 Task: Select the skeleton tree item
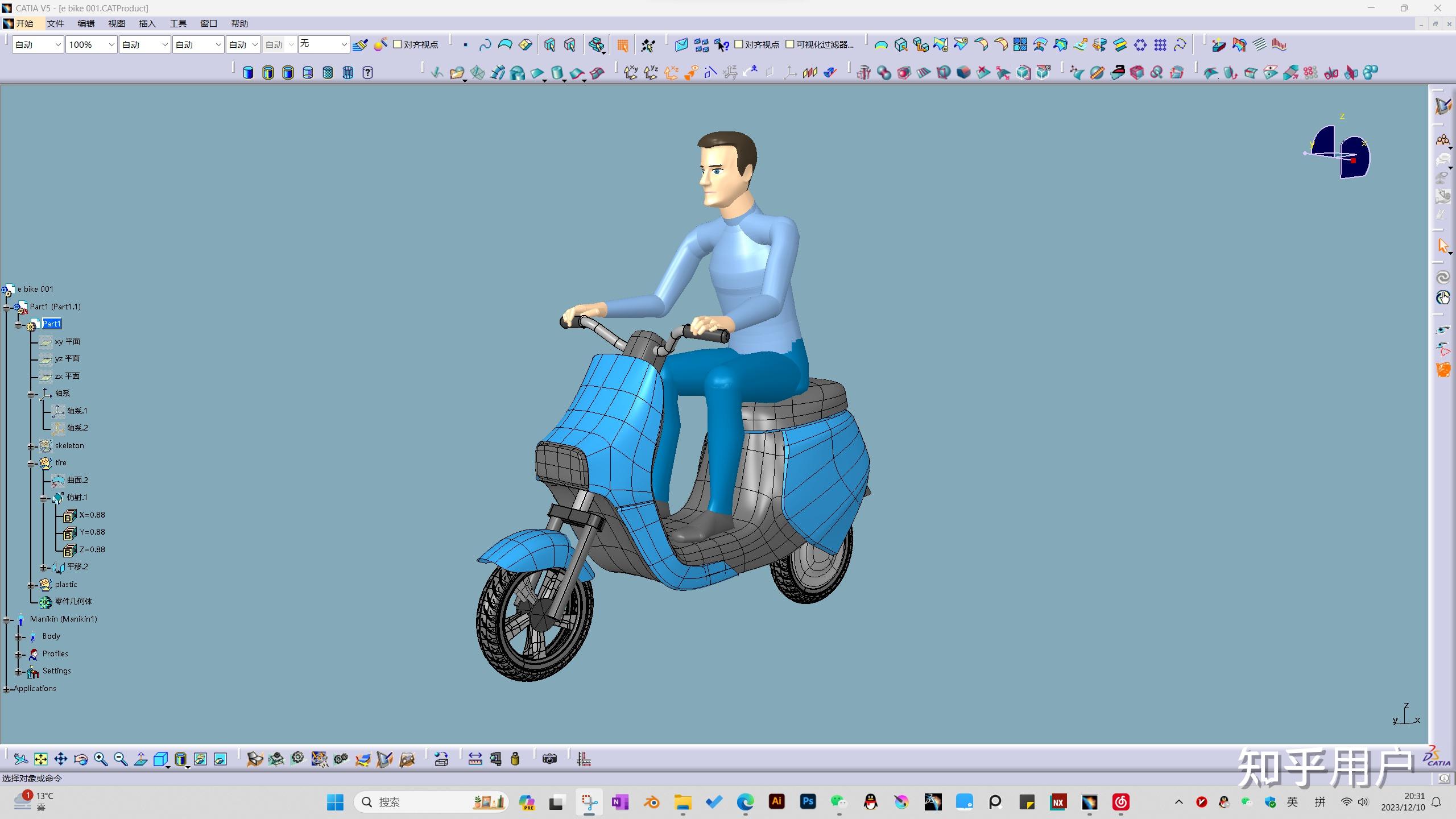[x=69, y=445]
